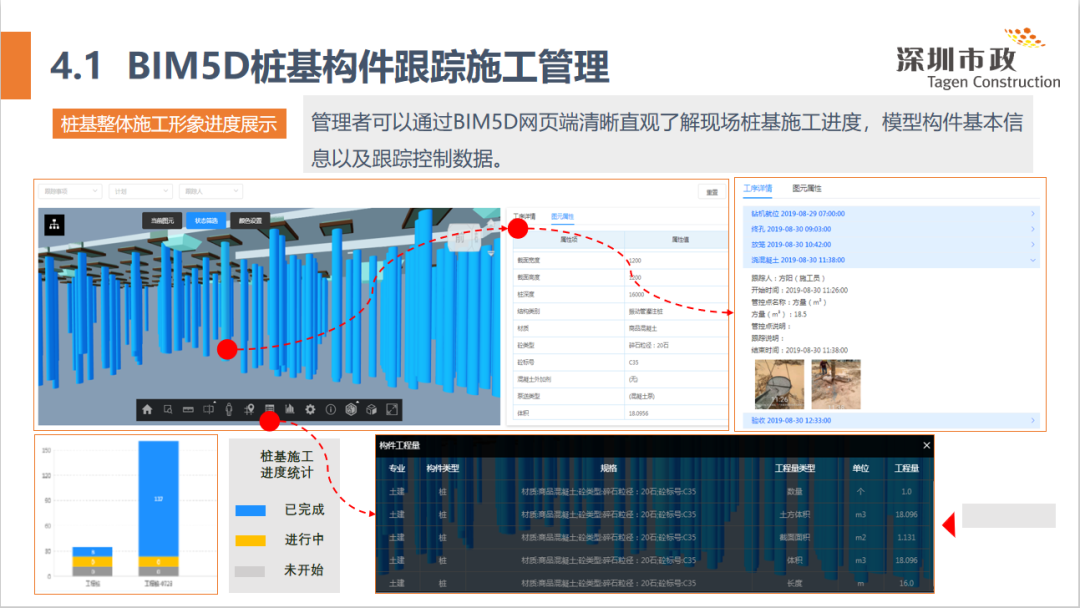1080x608 pixels.
Task: Select the measure ruler tool icon
Action: [188, 409]
